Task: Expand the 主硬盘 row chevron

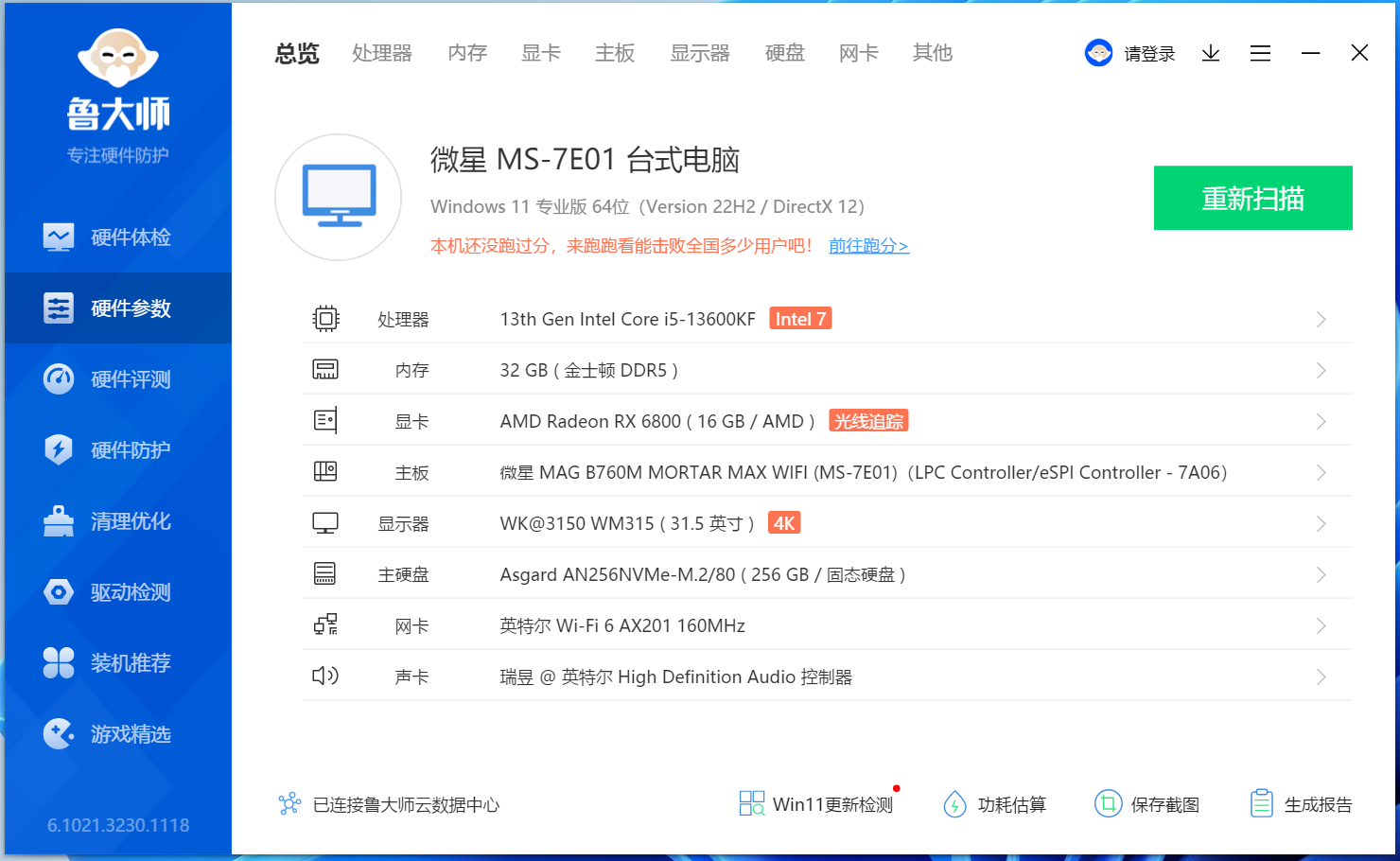Action: tap(1321, 575)
